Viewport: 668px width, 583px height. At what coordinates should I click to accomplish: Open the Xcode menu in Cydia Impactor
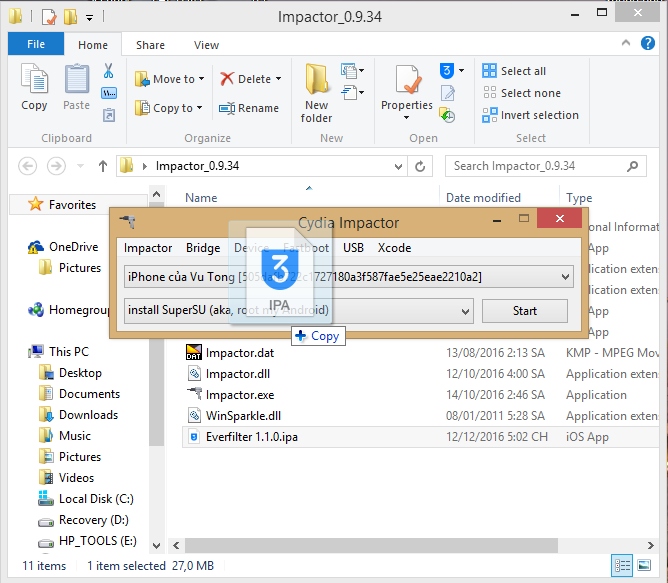[394, 248]
